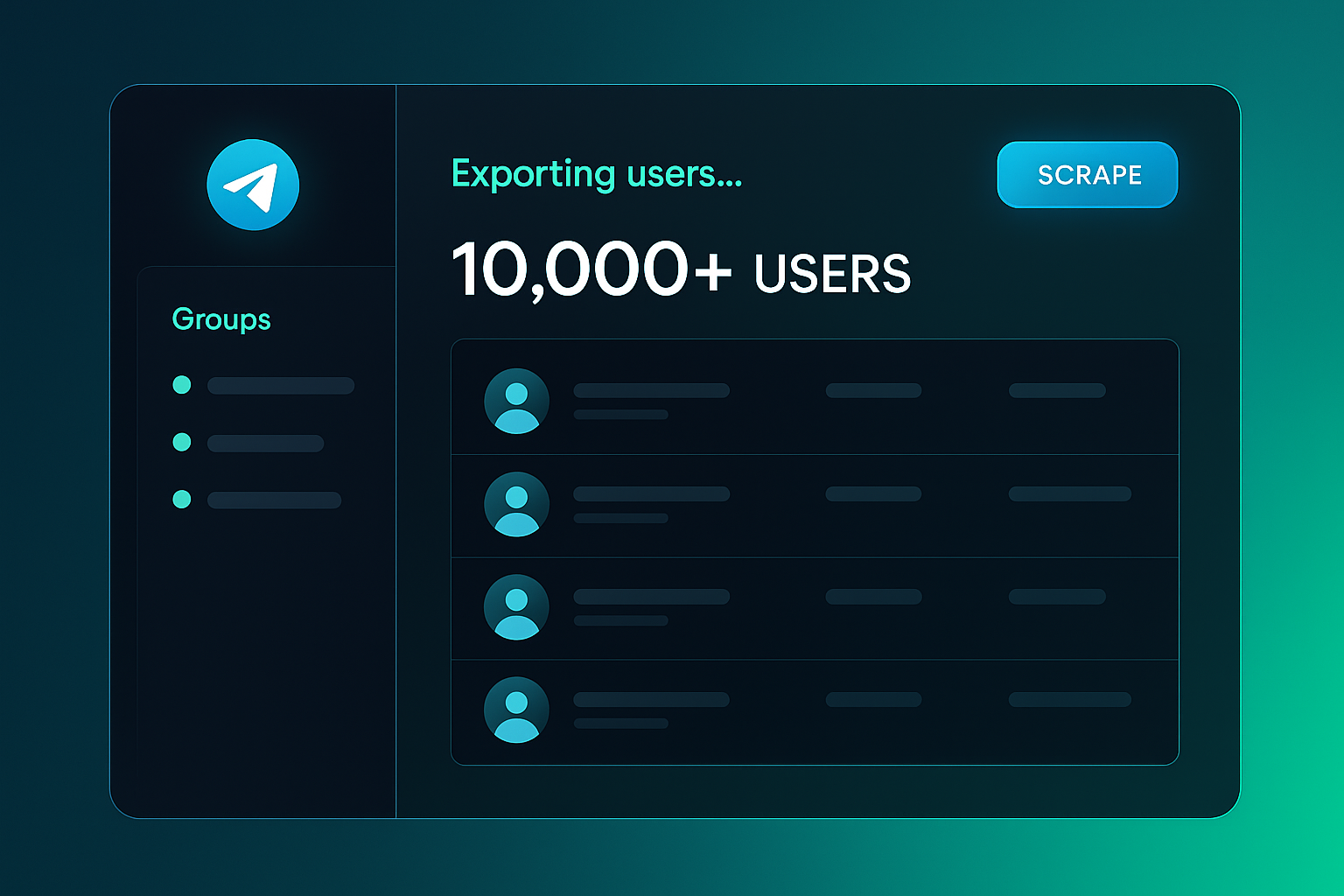Screen dimensions: 1344x896
Task: Enable the third green dot under Groups
Action: [182, 500]
